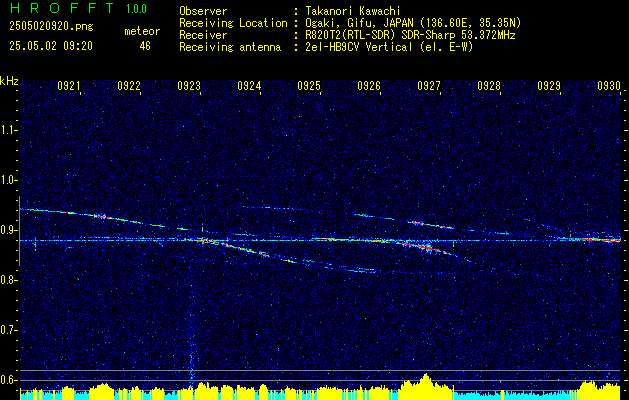
Task: Click the 0.6 kHz frequency axis label
Action: click(x=8, y=380)
